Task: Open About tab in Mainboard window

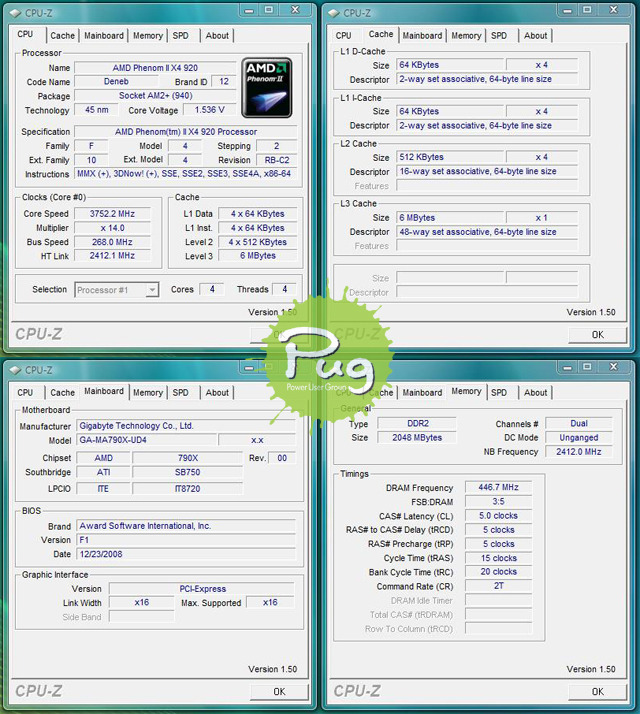Action: point(217,393)
